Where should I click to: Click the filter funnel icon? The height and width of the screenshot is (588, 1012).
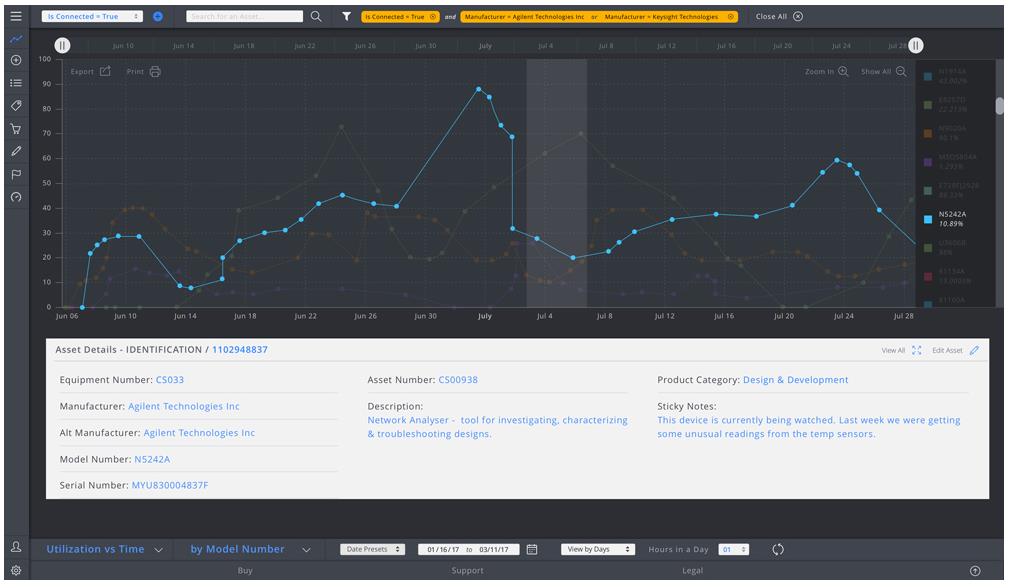(x=347, y=16)
